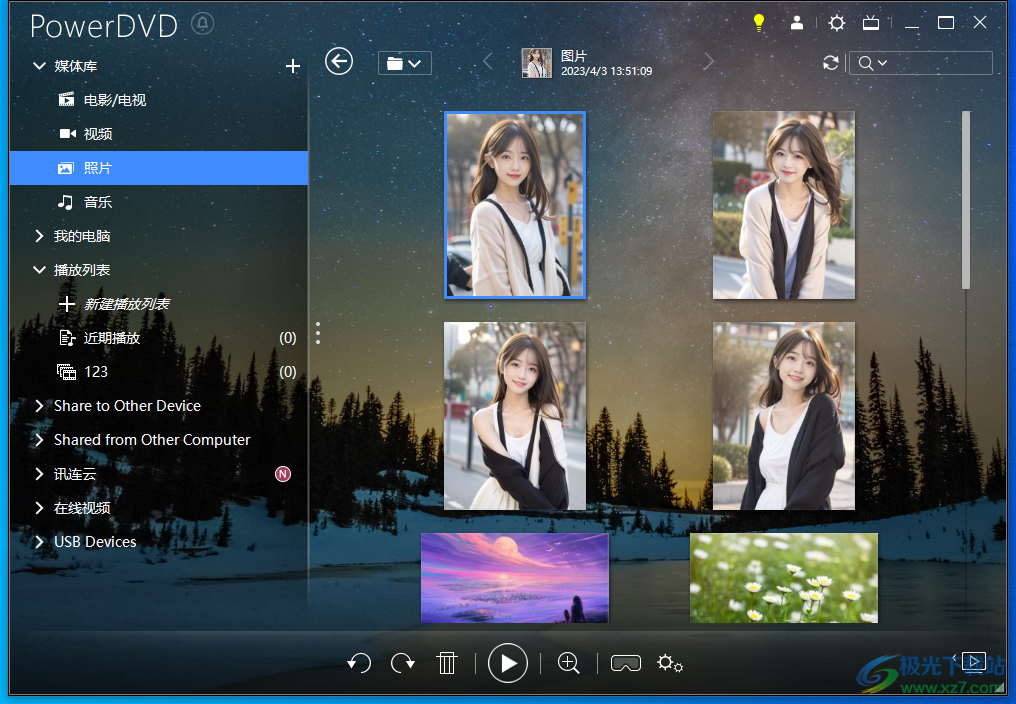The height and width of the screenshot is (704, 1016).
Task: Select 电影/电视 in media library
Action: click(x=159, y=100)
